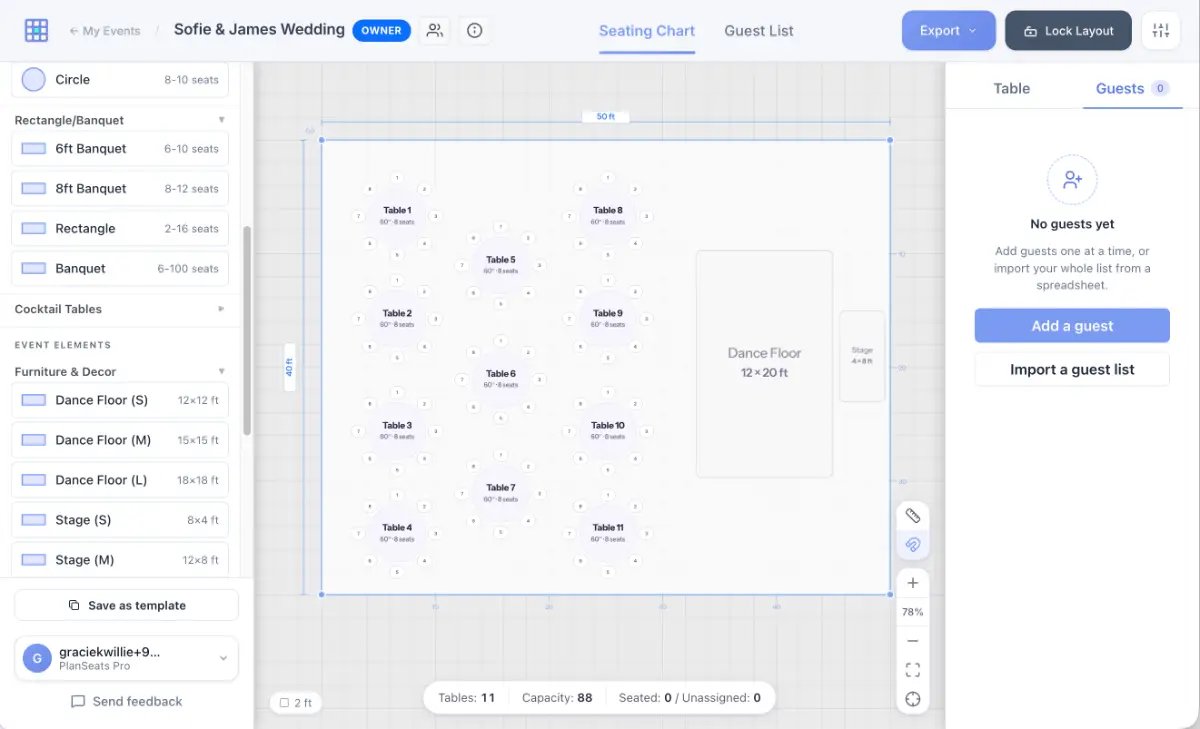Click the left palette scrollbar

(x=247, y=330)
